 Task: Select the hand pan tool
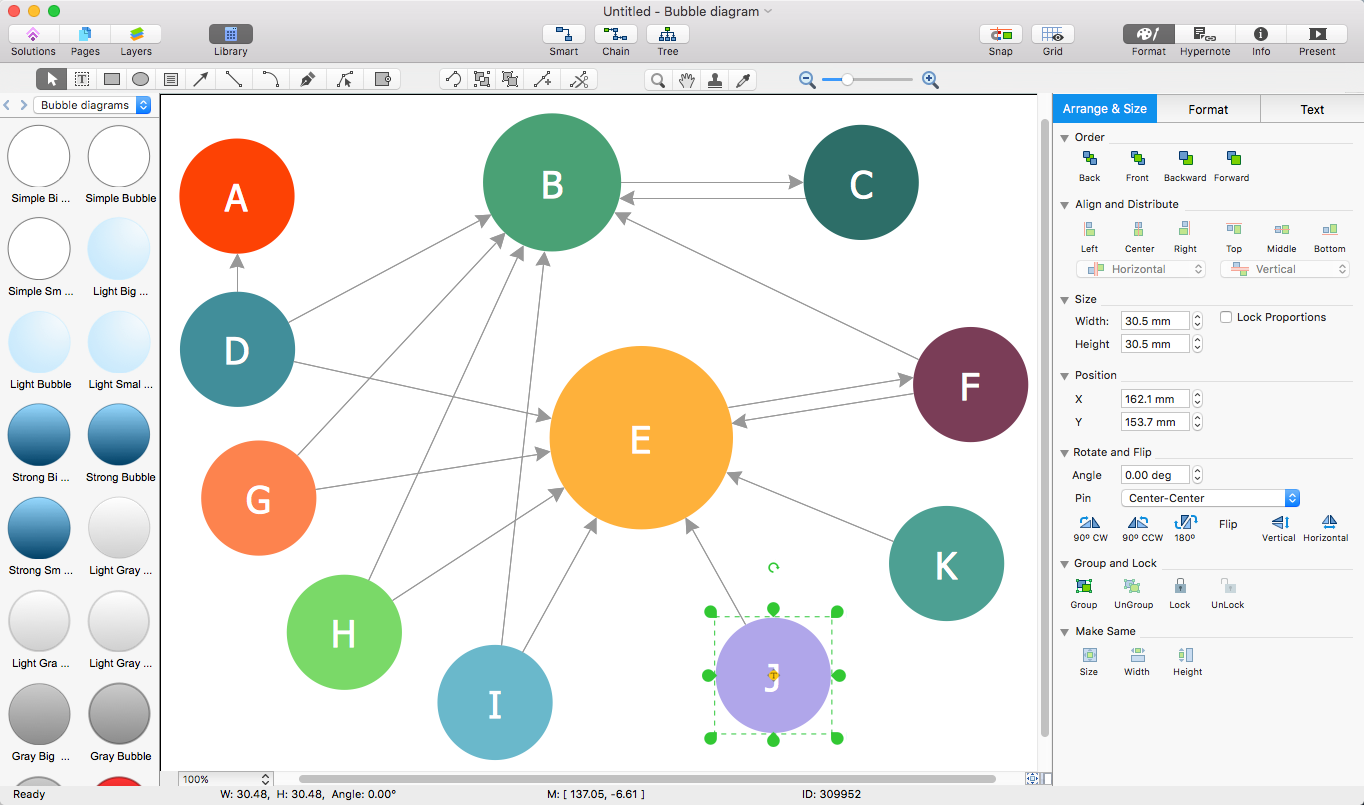[x=686, y=80]
